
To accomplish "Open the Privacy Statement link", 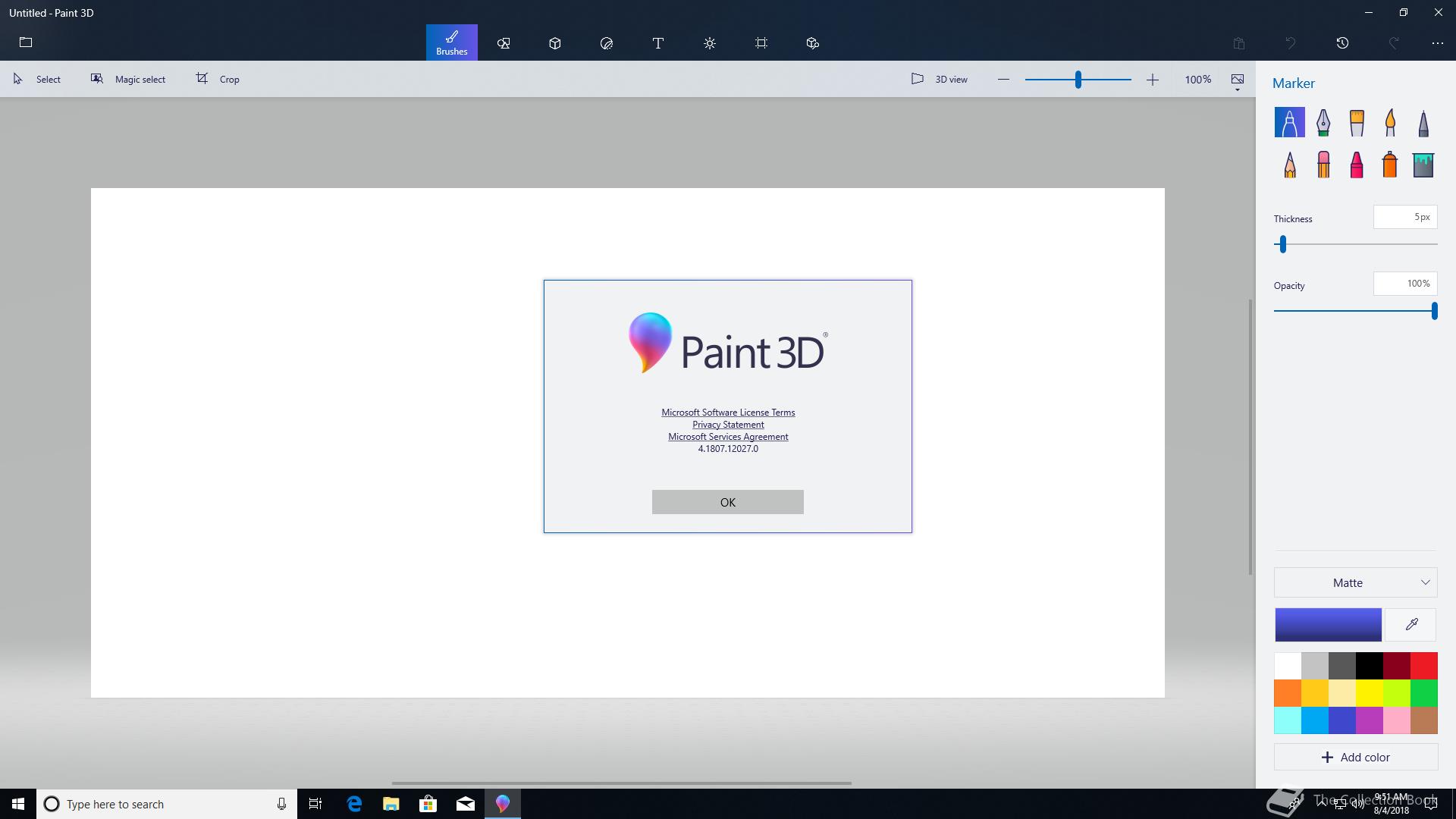I will [x=728, y=425].
